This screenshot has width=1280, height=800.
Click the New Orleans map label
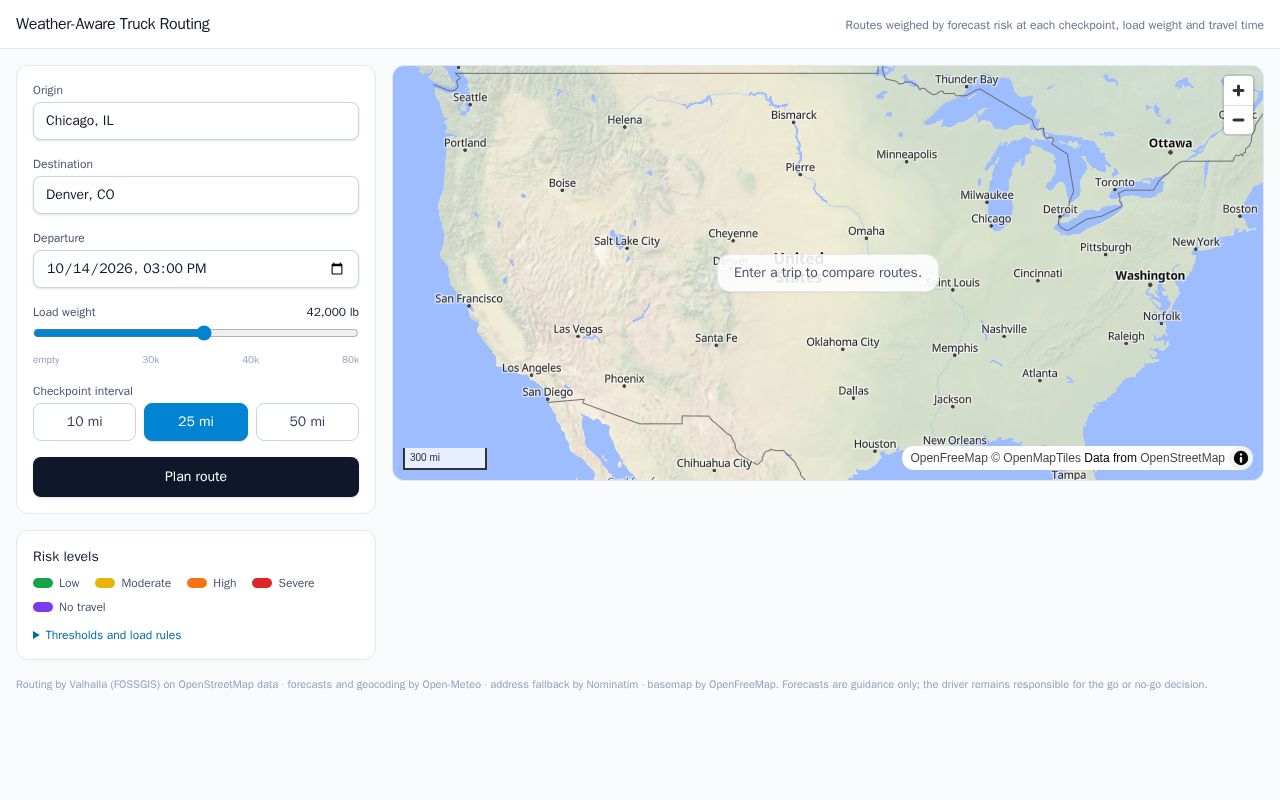coord(955,440)
